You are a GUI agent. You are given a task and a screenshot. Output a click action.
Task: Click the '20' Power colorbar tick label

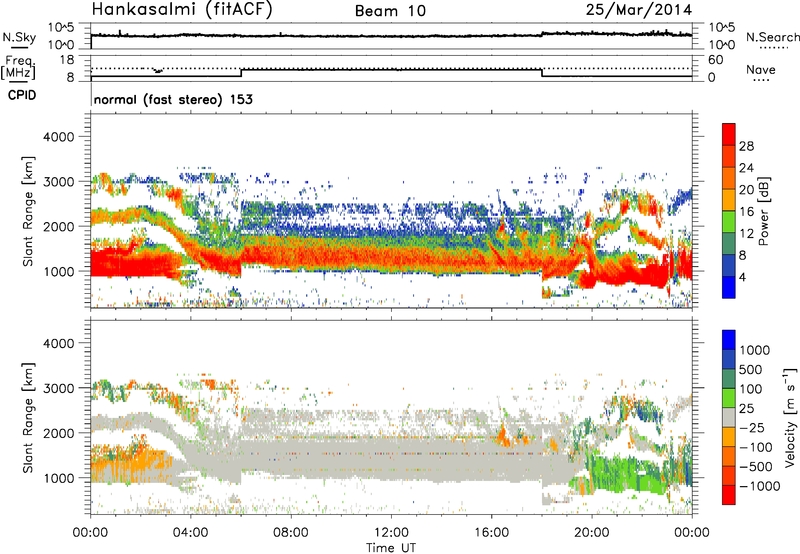pyautogui.click(x=746, y=190)
